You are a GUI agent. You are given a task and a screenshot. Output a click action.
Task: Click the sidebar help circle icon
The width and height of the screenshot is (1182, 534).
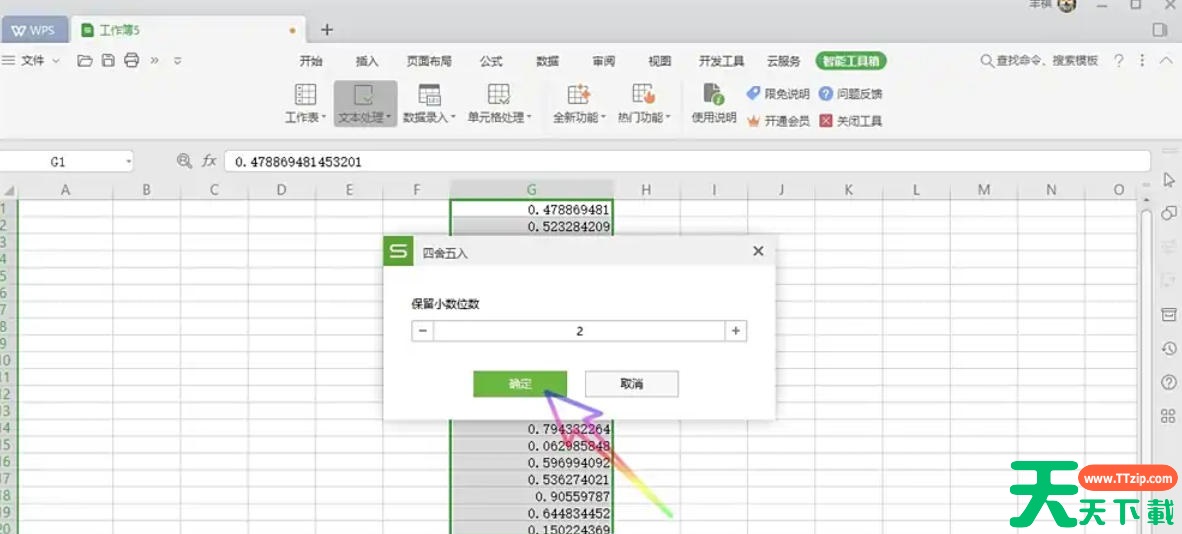(x=1168, y=382)
